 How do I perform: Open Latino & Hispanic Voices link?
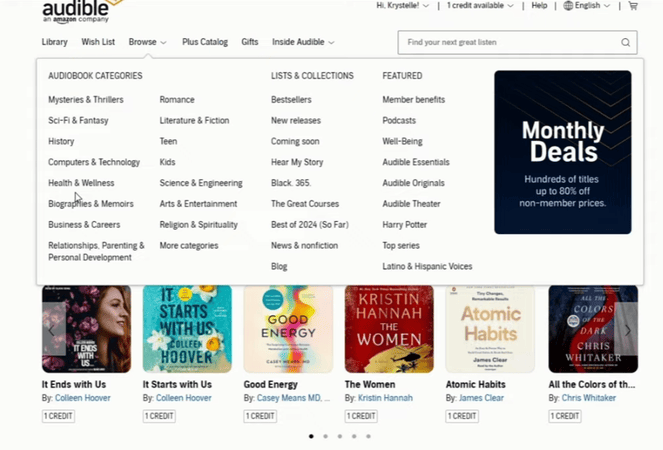pos(427,266)
